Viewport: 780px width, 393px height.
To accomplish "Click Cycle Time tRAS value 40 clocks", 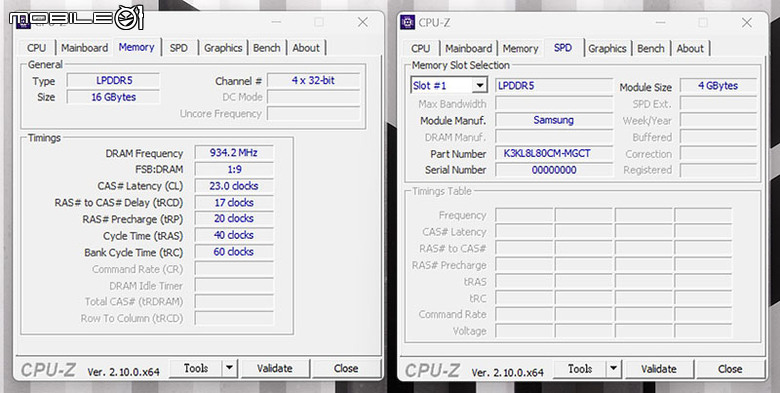I will coord(234,235).
